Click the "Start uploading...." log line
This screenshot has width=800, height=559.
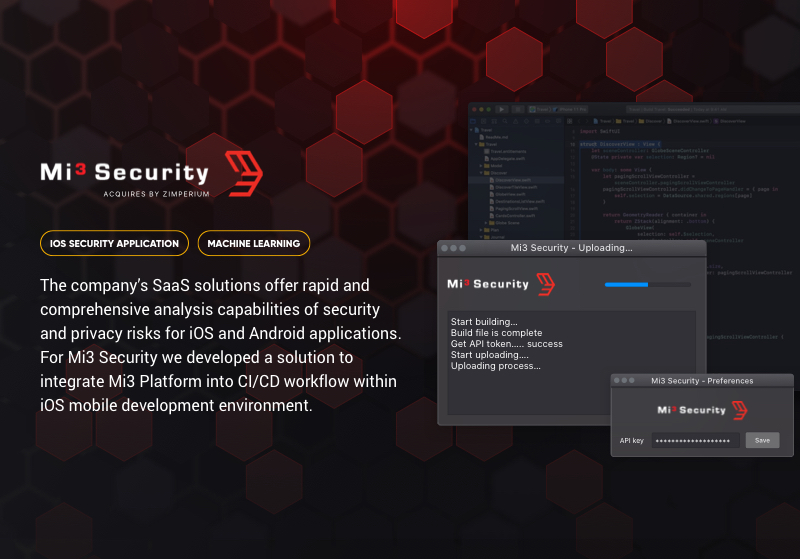point(489,354)
